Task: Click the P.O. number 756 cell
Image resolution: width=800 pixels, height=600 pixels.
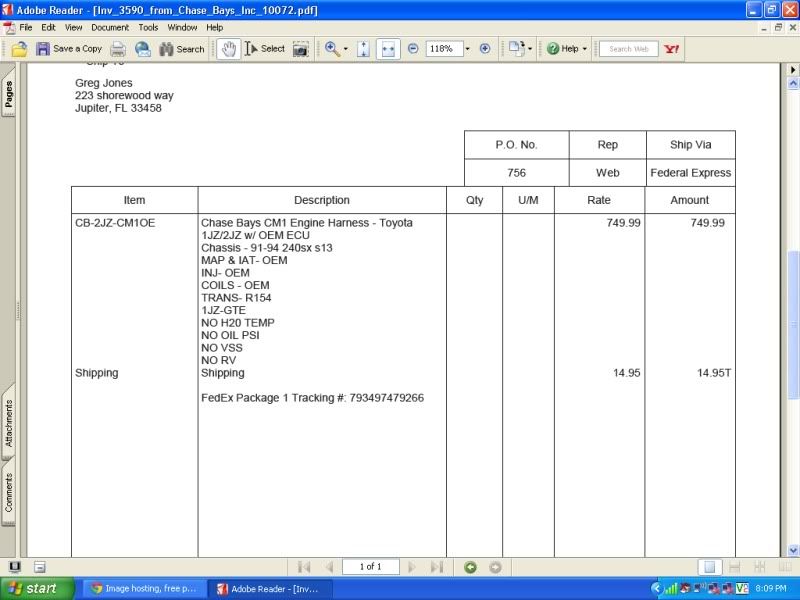Action: (x=516, y=173)
